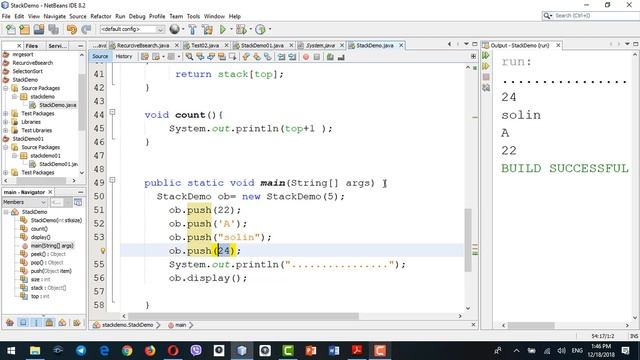Open the default config dropdown

(x=132, y=29)
